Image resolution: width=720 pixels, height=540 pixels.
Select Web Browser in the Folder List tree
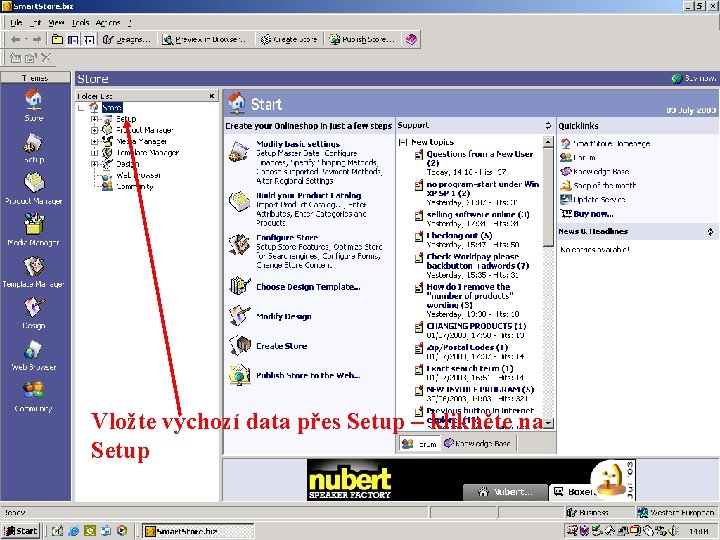[138, 175]
